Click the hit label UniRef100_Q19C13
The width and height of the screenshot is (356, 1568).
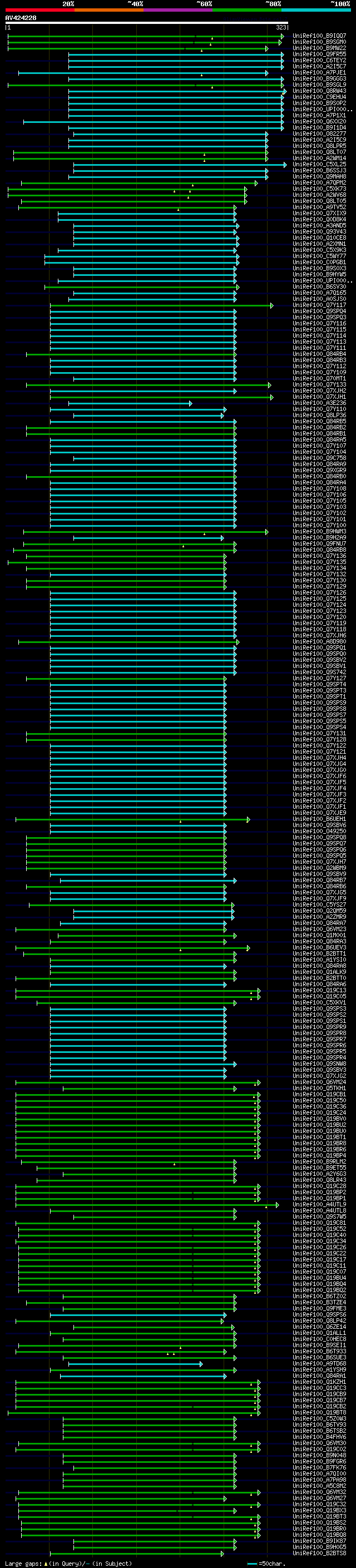319,990
